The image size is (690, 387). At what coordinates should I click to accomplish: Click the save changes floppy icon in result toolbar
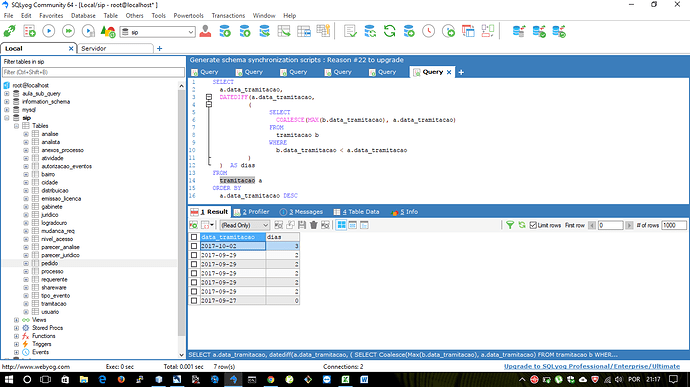click(x=302, y=225)
